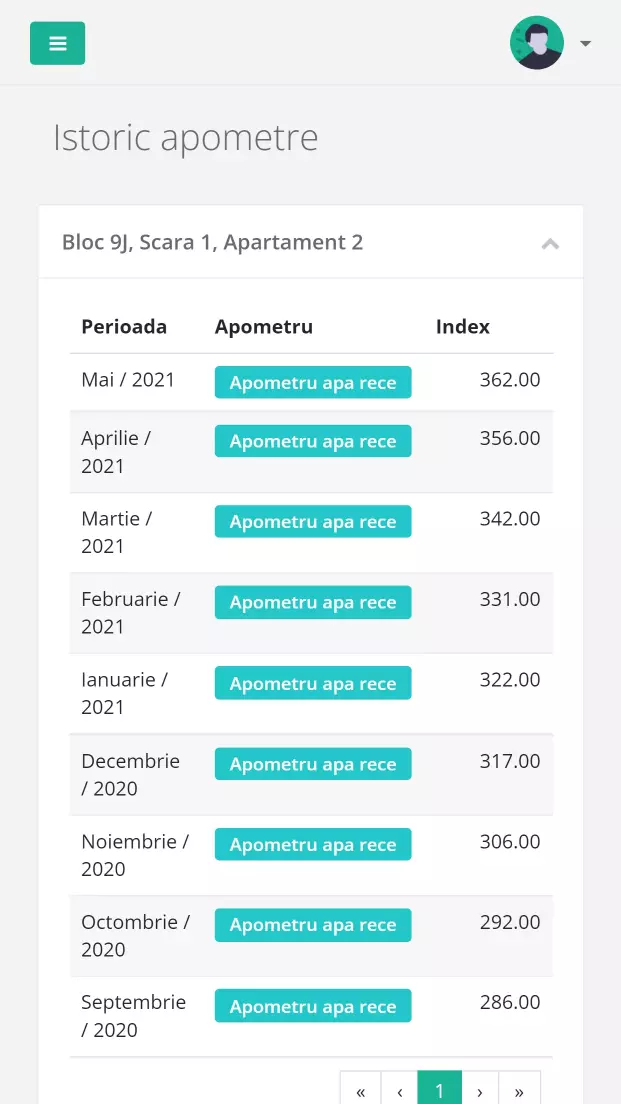Collapse the Bloc 9J apartment panel
This screenshot has width=621, height=1104.
550,243
